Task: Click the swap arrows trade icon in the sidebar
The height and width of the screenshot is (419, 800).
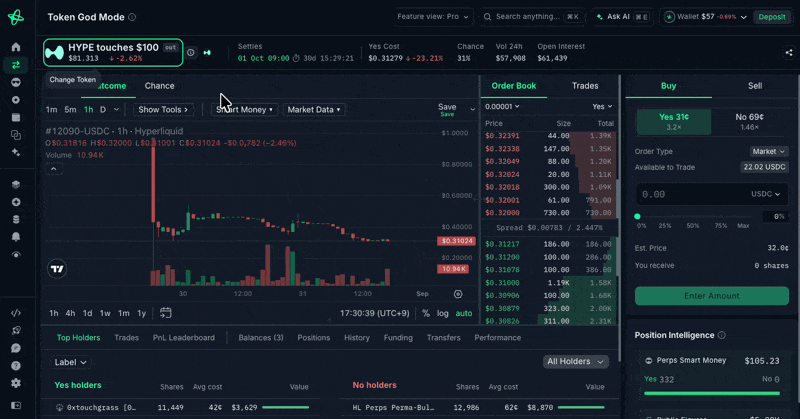Action: 16,65
